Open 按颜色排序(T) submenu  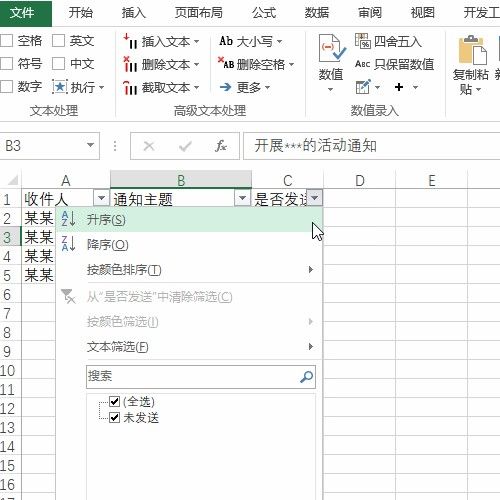(189, 270)
